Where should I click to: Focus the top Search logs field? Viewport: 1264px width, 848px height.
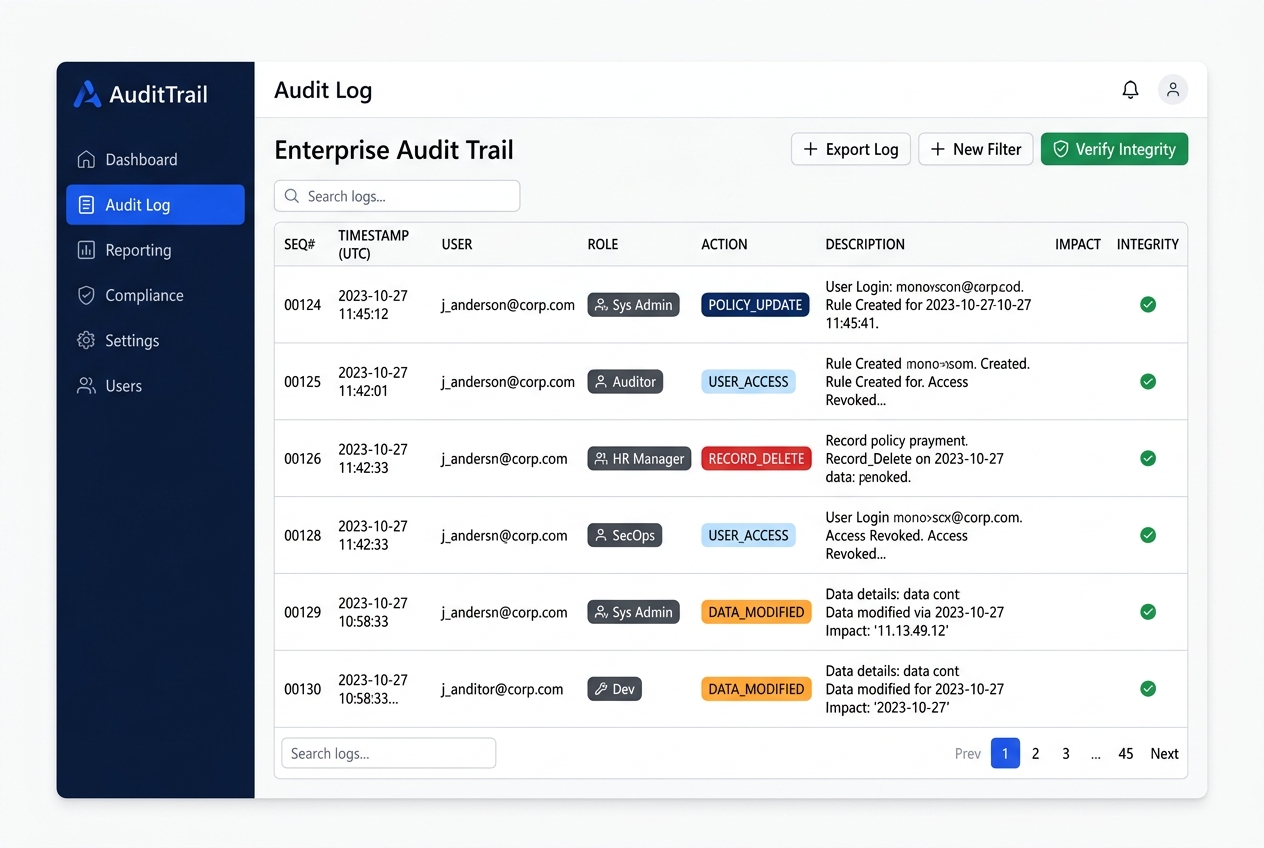pos(397,196)
